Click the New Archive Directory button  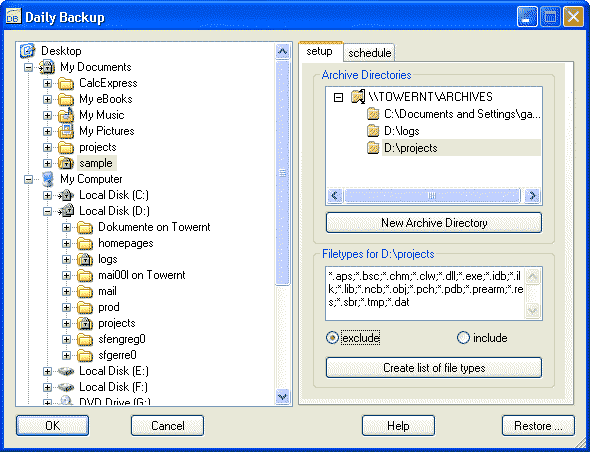434,223
